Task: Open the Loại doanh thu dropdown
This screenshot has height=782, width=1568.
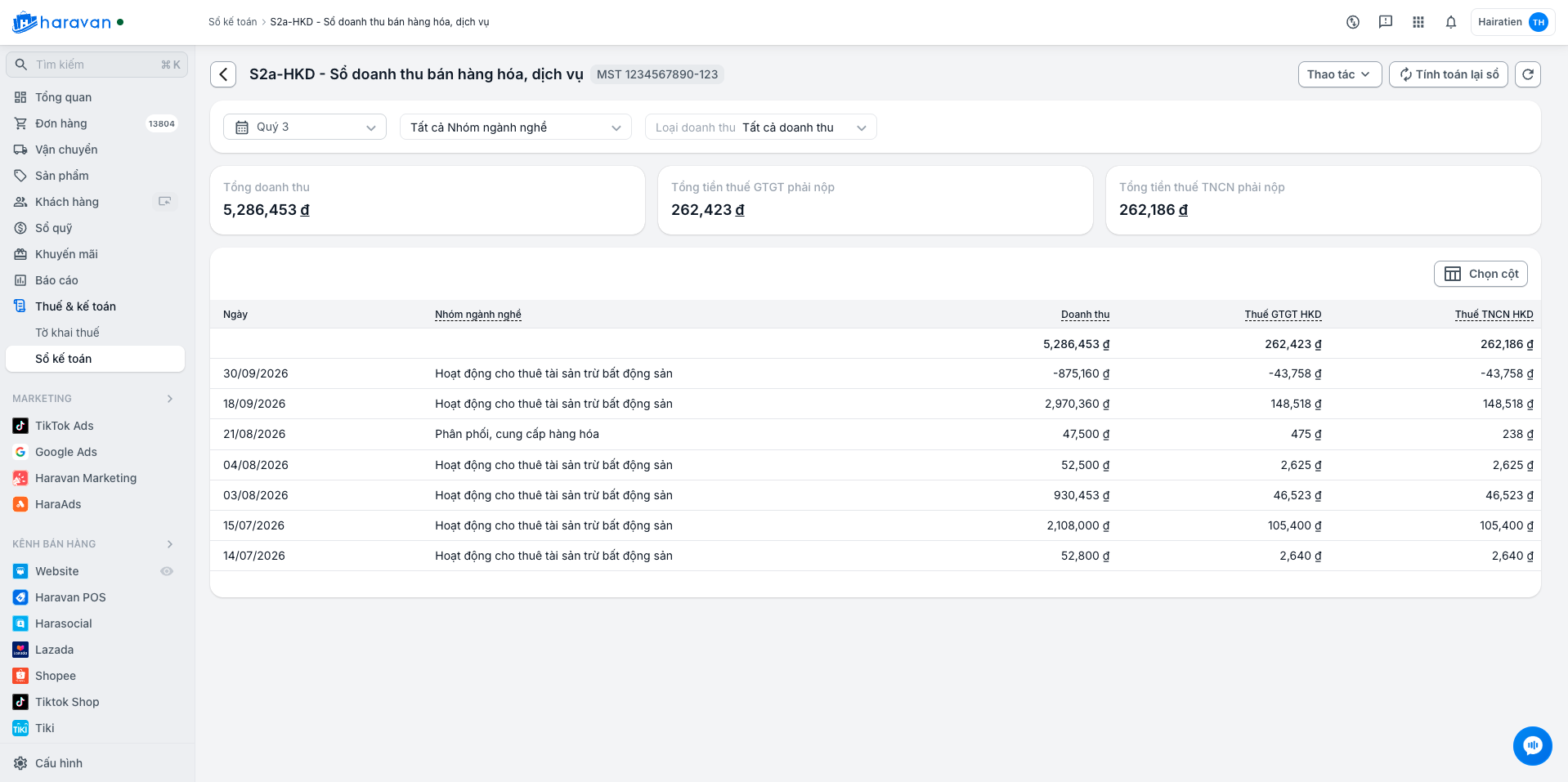Action: [761, 127]
